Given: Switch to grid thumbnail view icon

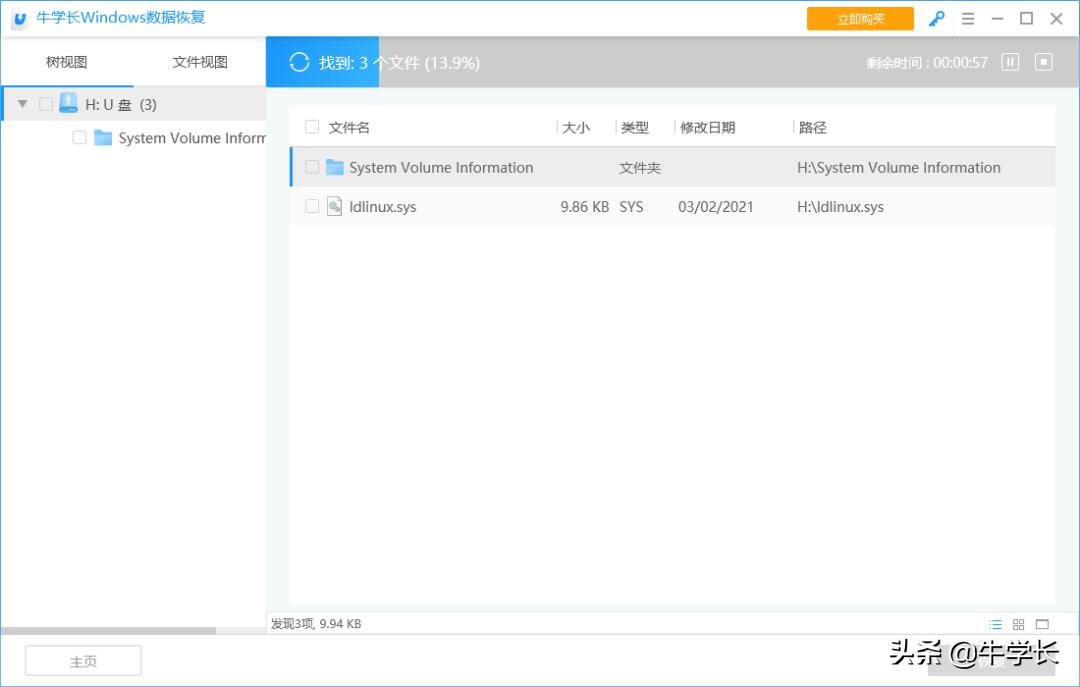Looking at the screenshot, I should click(1018, 624).
